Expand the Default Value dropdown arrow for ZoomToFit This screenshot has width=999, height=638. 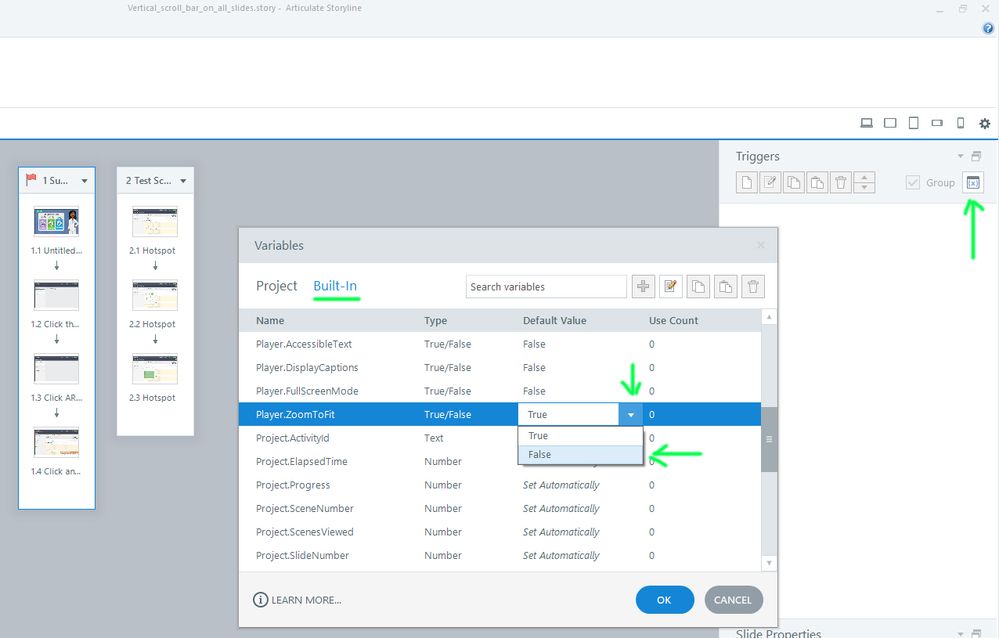(631, 414)
